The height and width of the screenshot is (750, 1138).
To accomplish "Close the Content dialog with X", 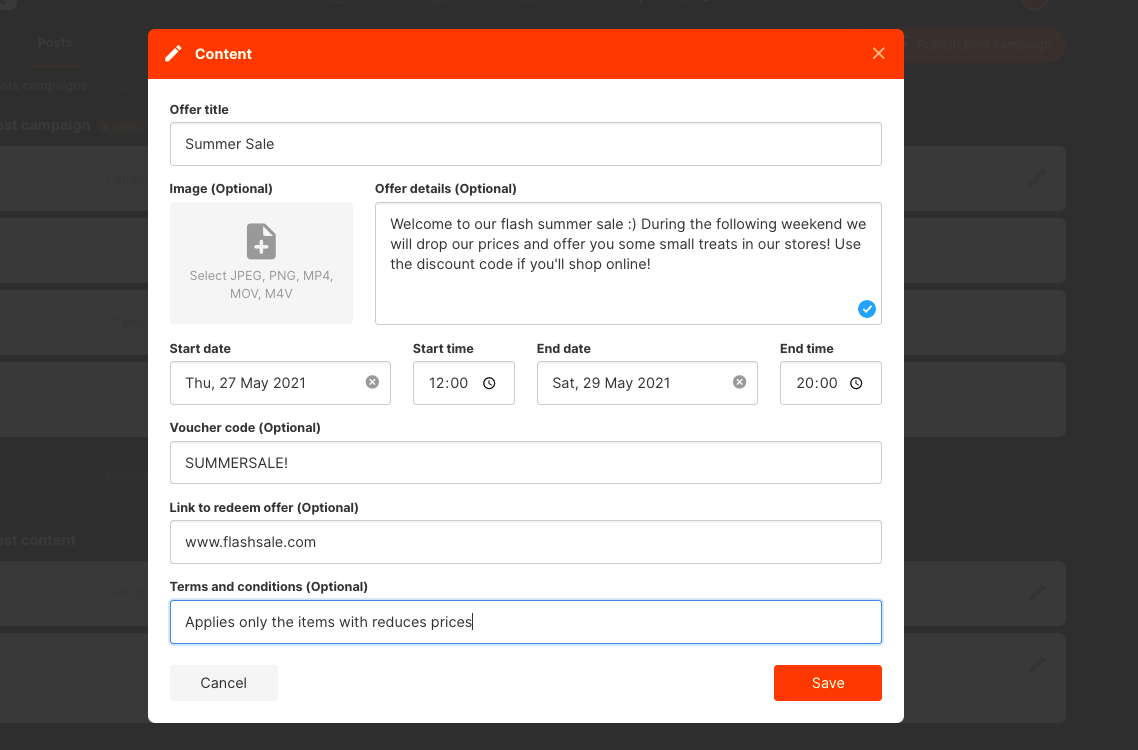I will tap(878, 54).
